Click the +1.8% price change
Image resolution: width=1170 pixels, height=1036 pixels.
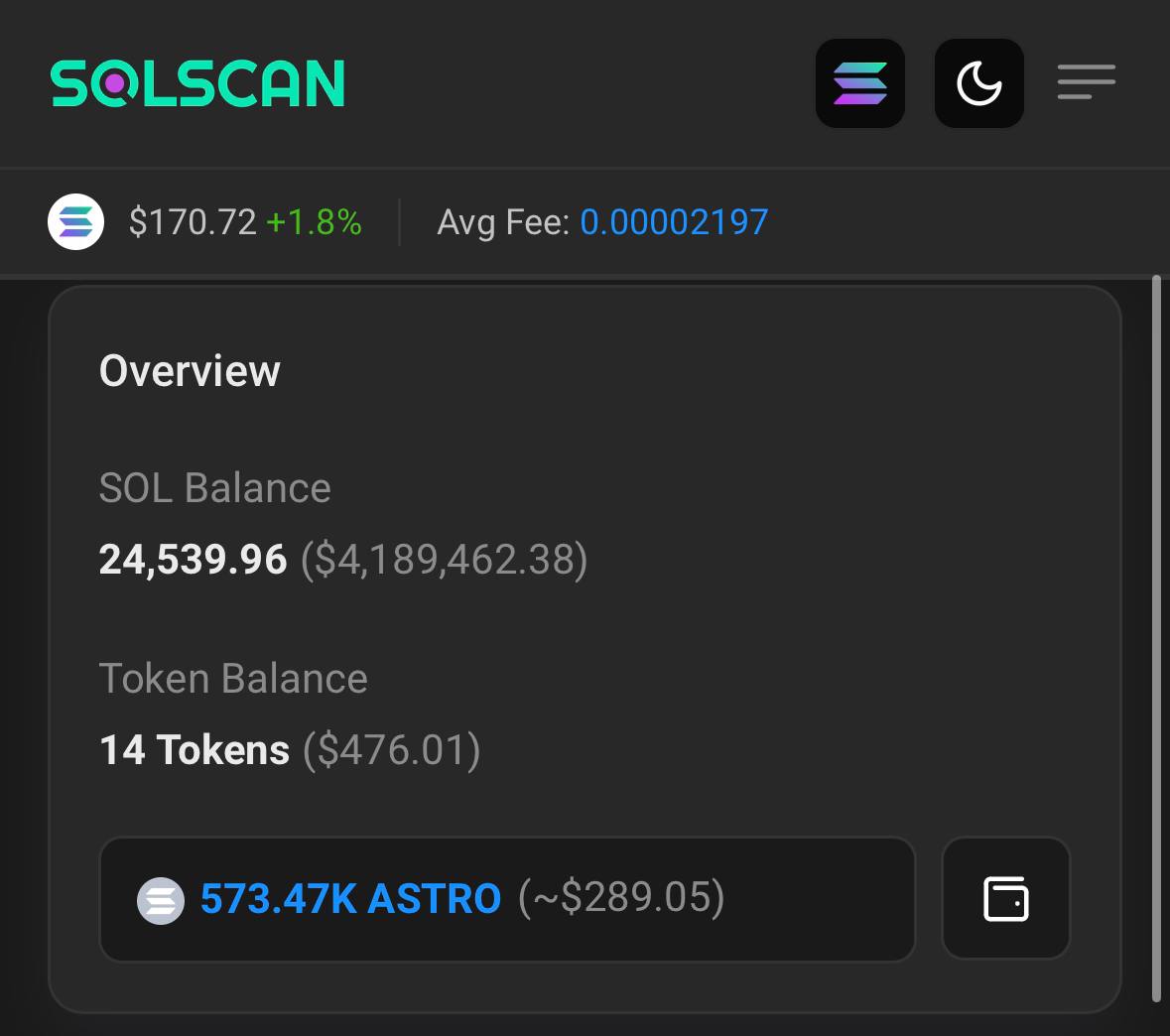coord(315,222)
